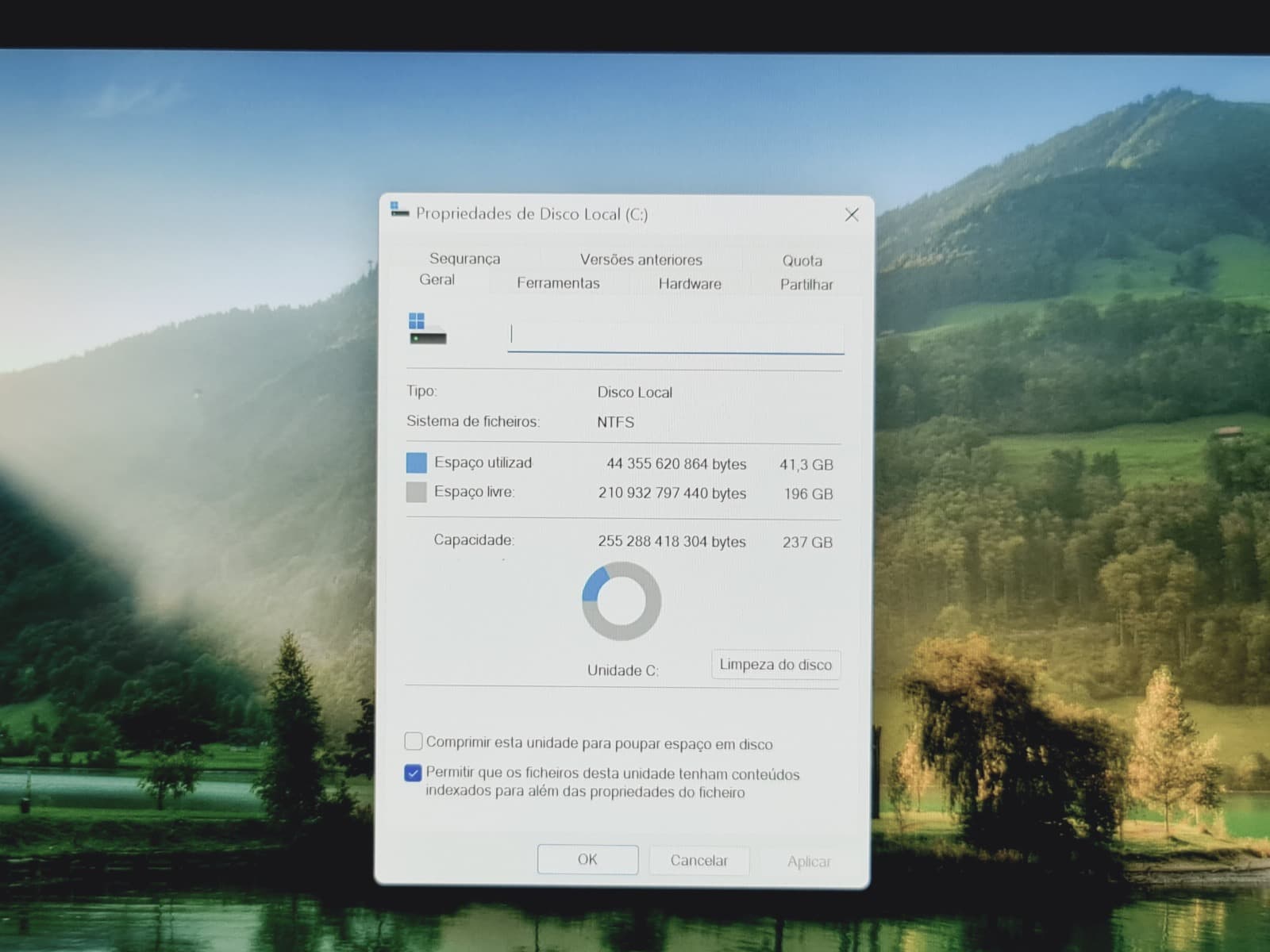Click the 'Sistema de ficheiros:' label
The image size is (1270, 952).
click(473, 421)
